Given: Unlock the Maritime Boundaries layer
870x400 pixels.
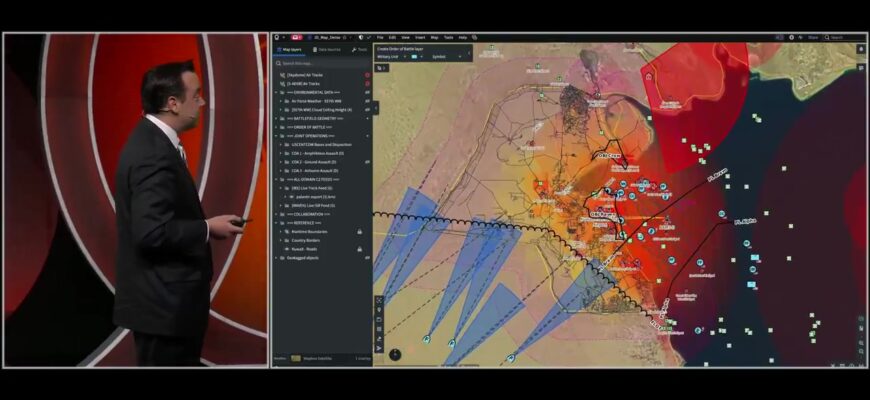Looking at the screenshot, I should [x=360, y=231].
